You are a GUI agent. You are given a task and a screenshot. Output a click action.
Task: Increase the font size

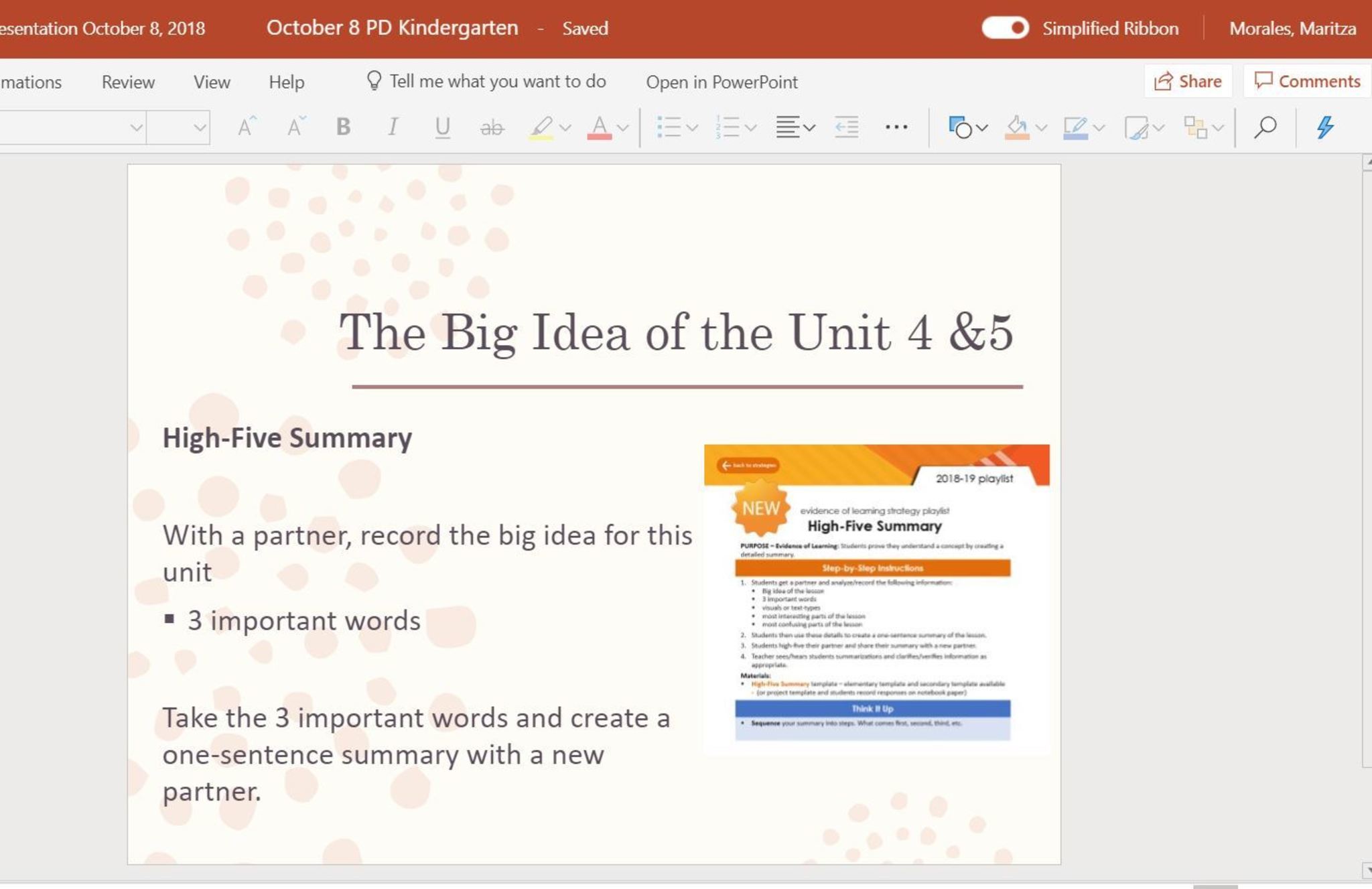point(247,127)
